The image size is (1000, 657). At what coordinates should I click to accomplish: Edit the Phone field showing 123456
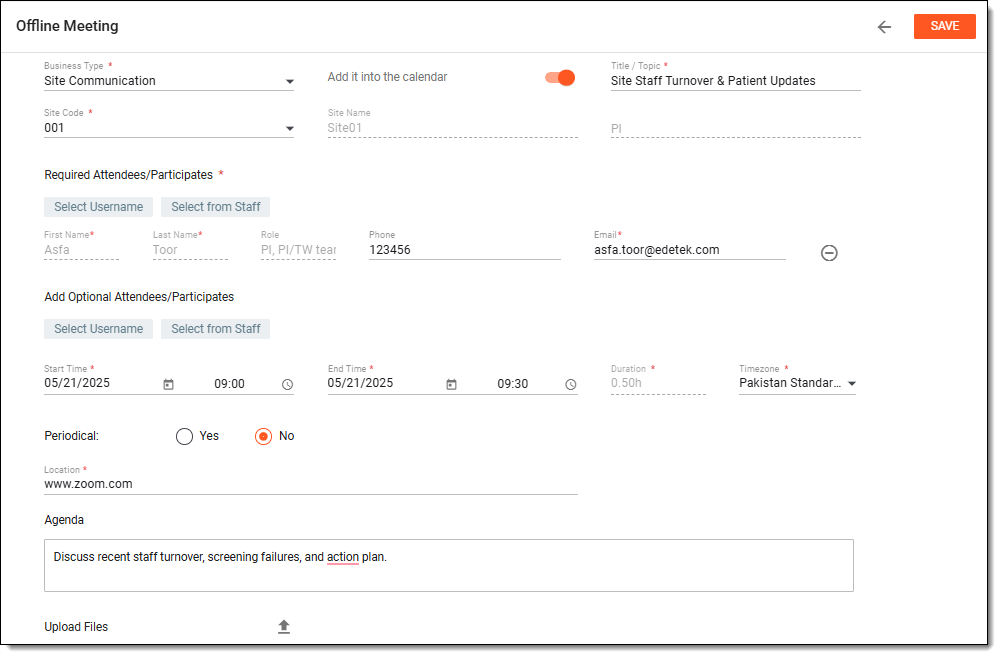[464, 250]
